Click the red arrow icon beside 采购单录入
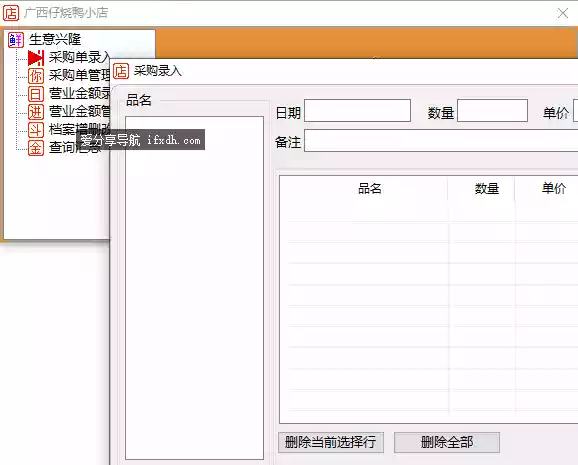 pyautogui.click(x=36, y=58)
